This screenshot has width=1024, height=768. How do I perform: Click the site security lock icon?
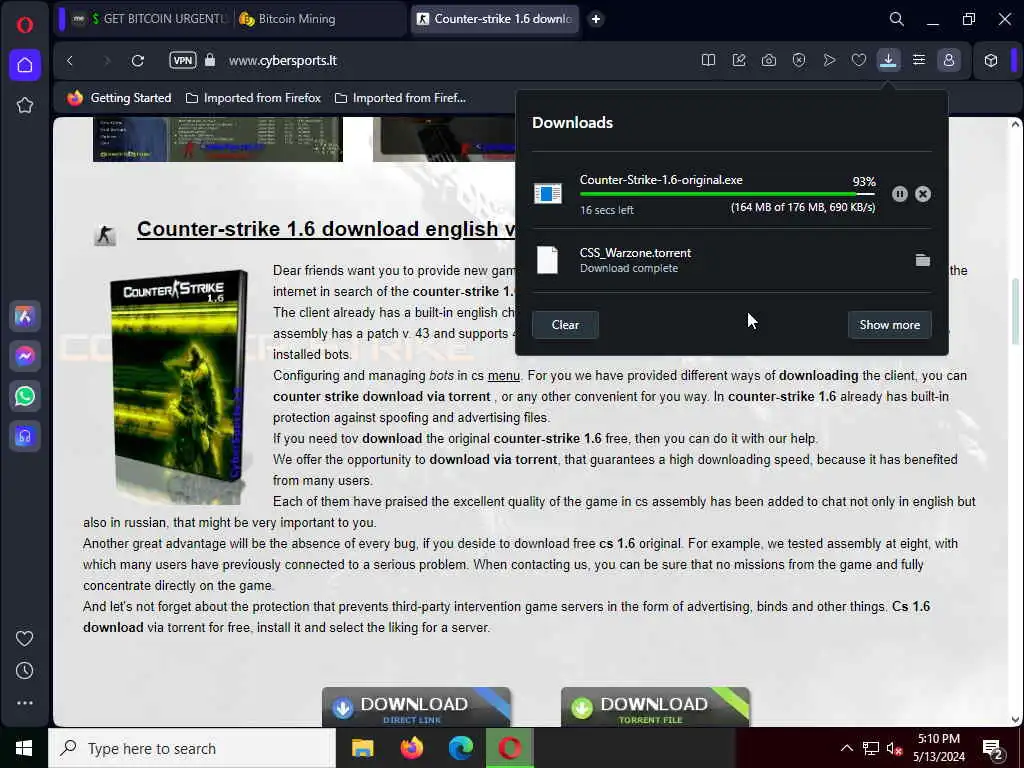[210, 61]
